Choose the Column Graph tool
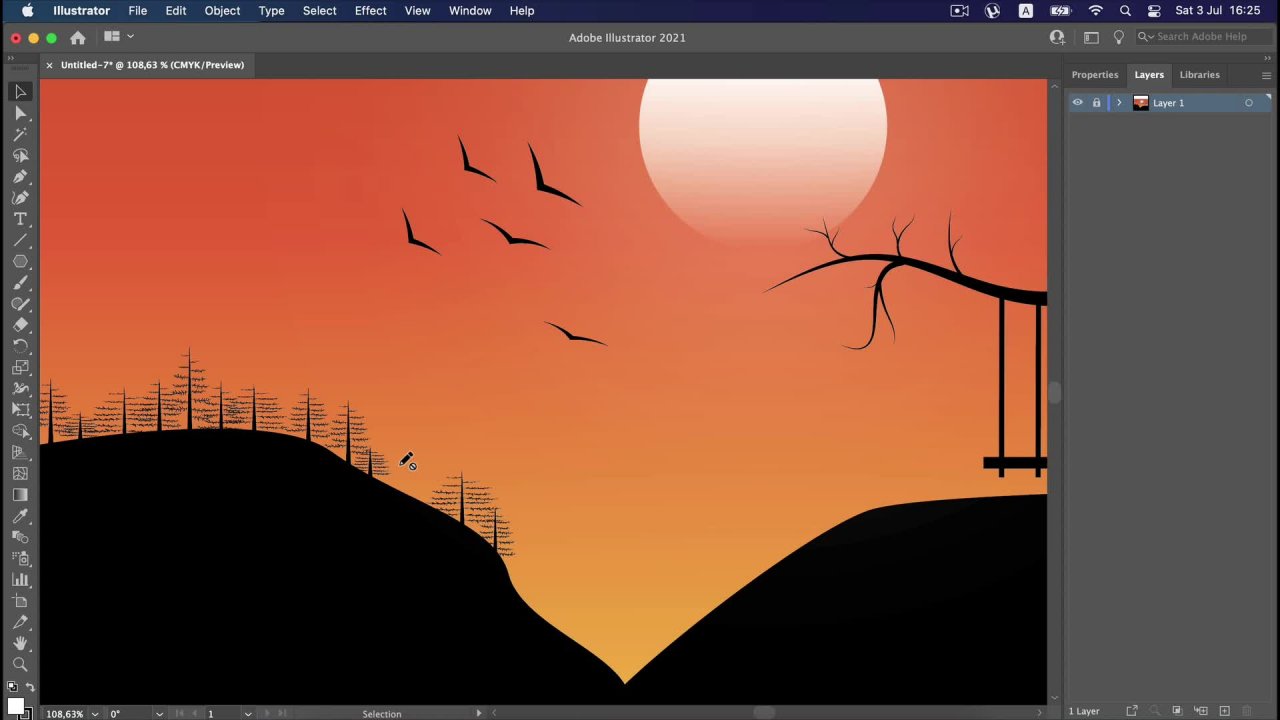 (20, 580)
